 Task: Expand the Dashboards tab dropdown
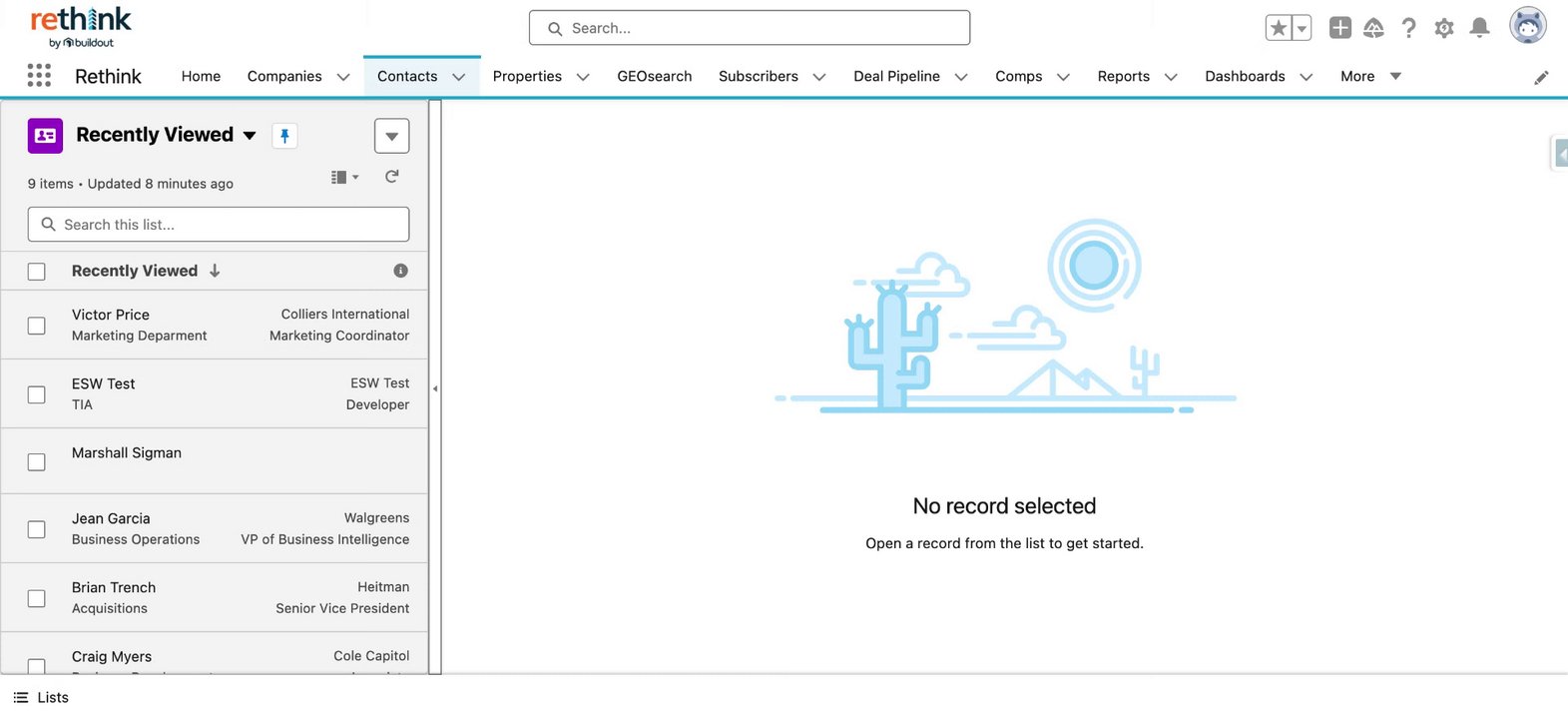[1307, 77]
